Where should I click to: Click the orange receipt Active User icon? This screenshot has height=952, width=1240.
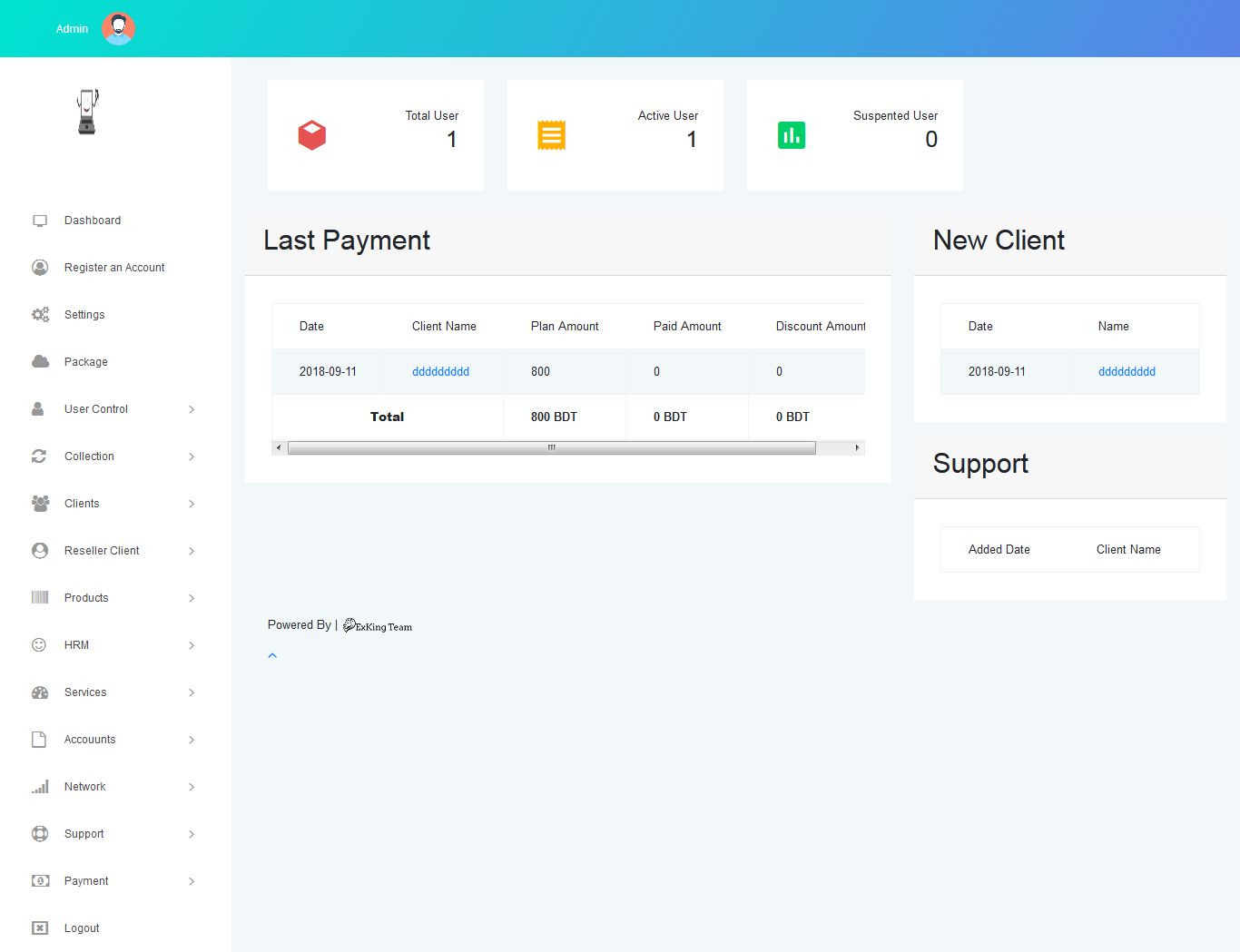(x=552, y=135)
